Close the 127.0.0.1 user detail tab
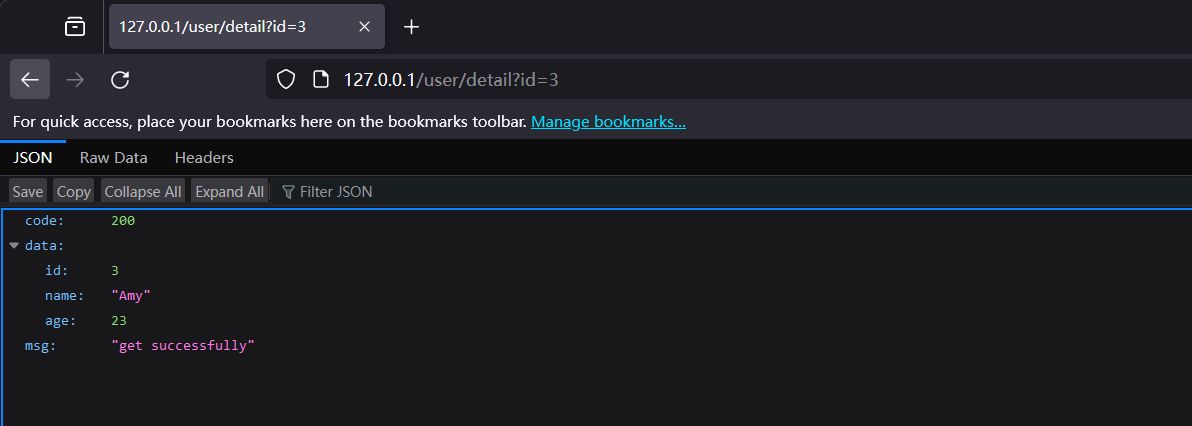The width and height of the screenshot is (1192, 426). [x=365, y=27]
